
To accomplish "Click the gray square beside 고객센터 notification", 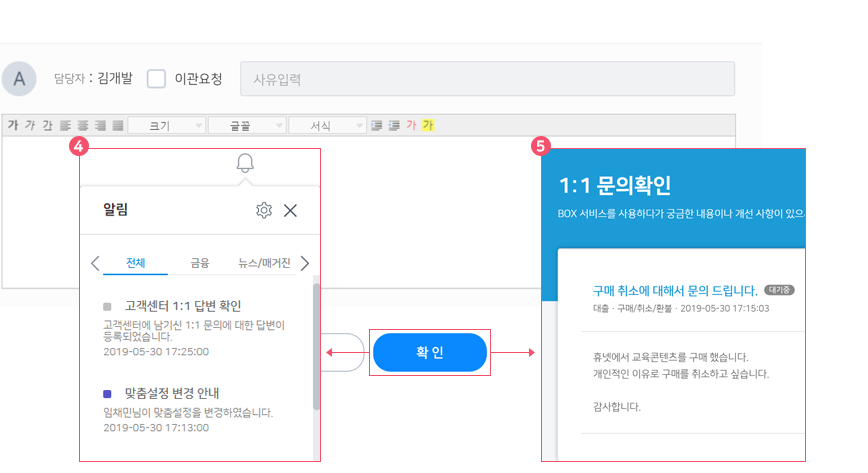I will 107,306.
